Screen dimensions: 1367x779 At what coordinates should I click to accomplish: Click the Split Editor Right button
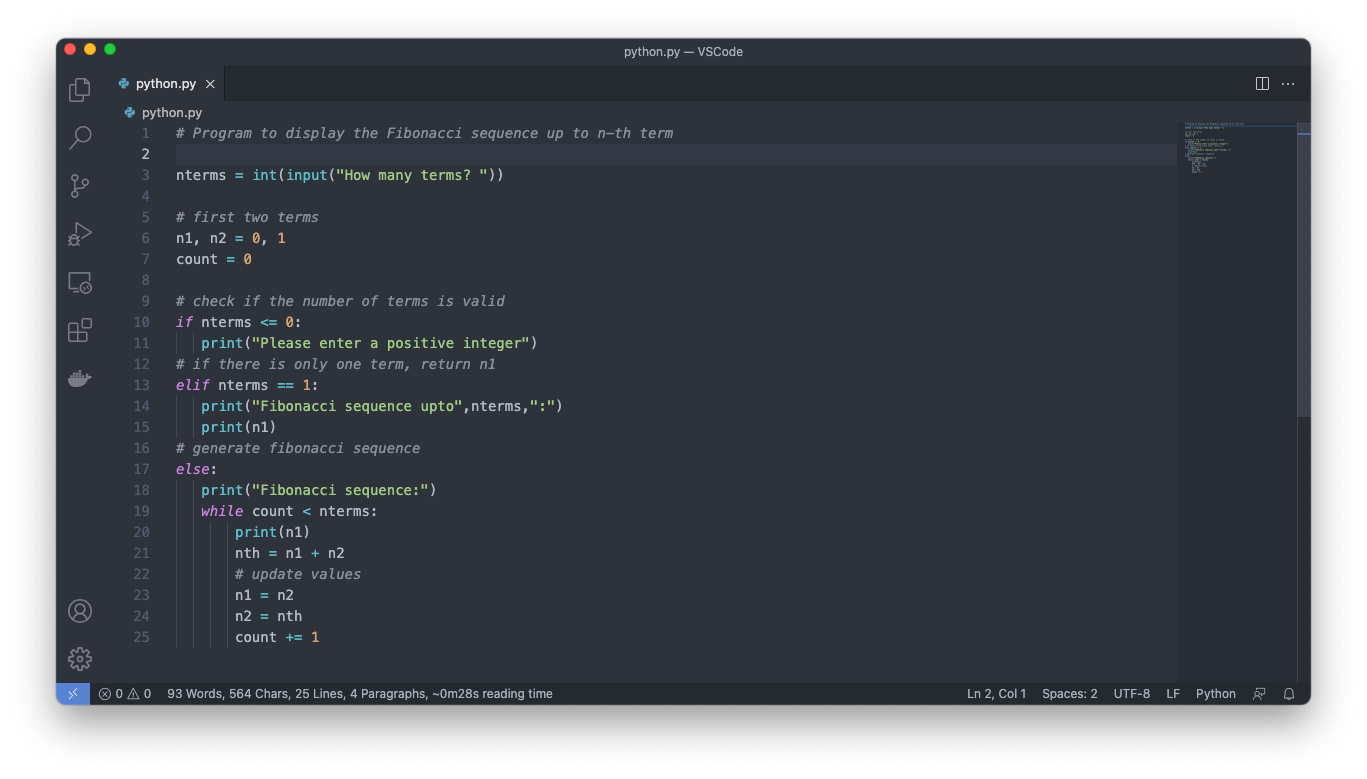click(x=1262, y=84)
